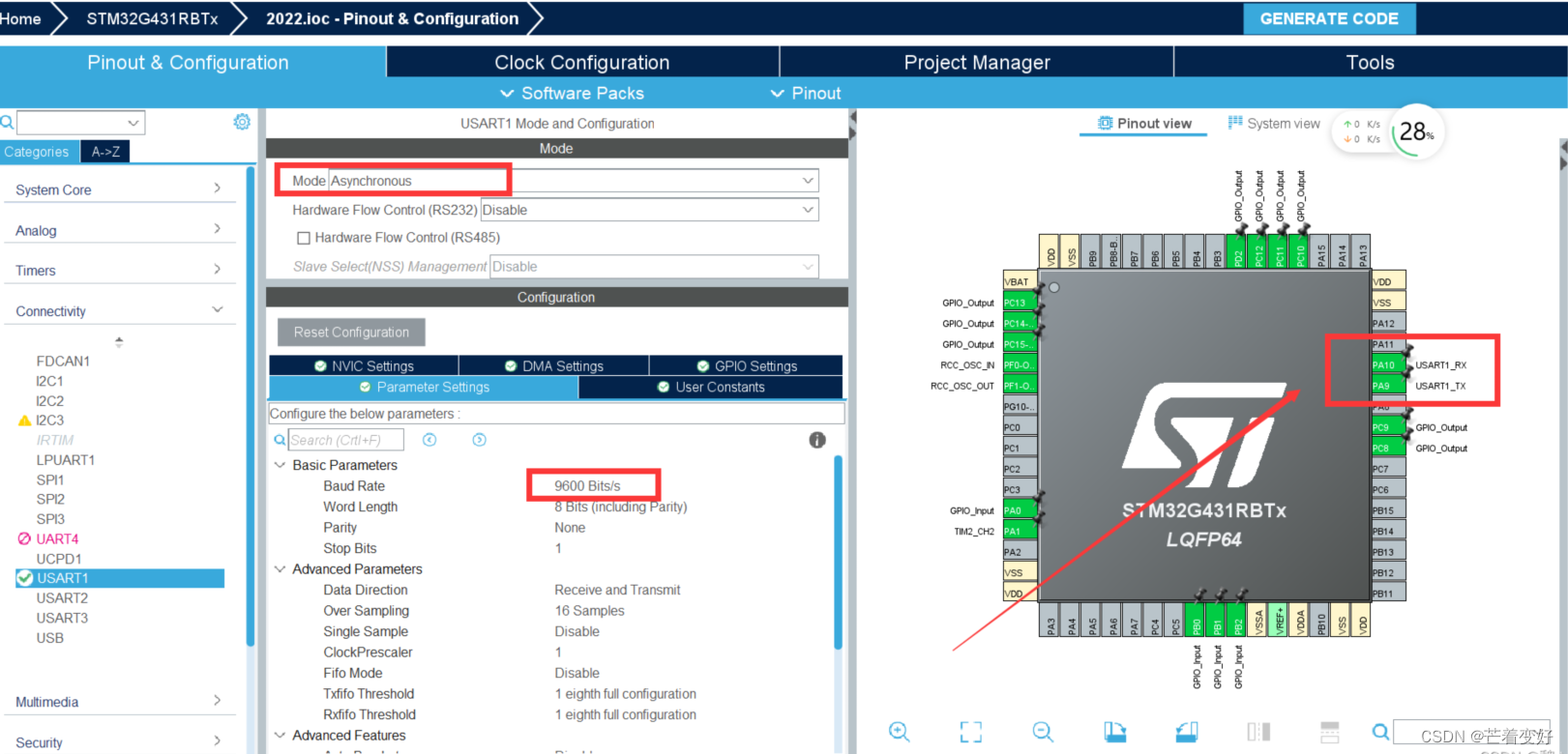Switch to the Project Manager tab
This screenshot has width=1568, height=754.
click(x=977, y=62)
